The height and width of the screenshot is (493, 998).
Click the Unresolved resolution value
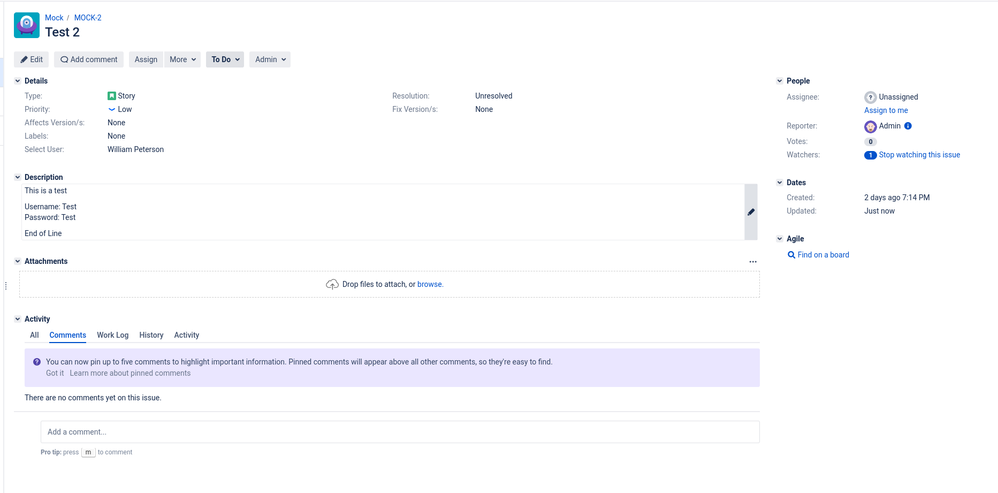[x=493, y=96]
